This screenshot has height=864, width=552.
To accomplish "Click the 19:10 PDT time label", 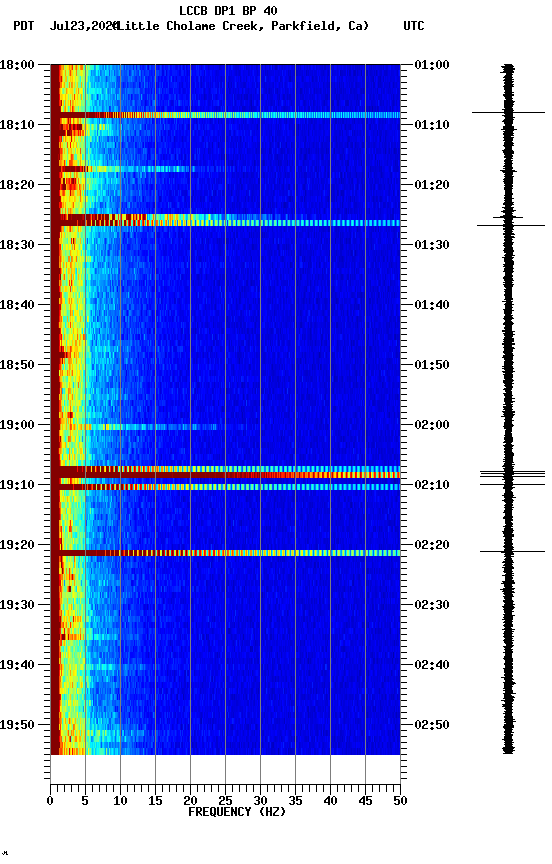I will pyautogui.click(x=17, y=485).
